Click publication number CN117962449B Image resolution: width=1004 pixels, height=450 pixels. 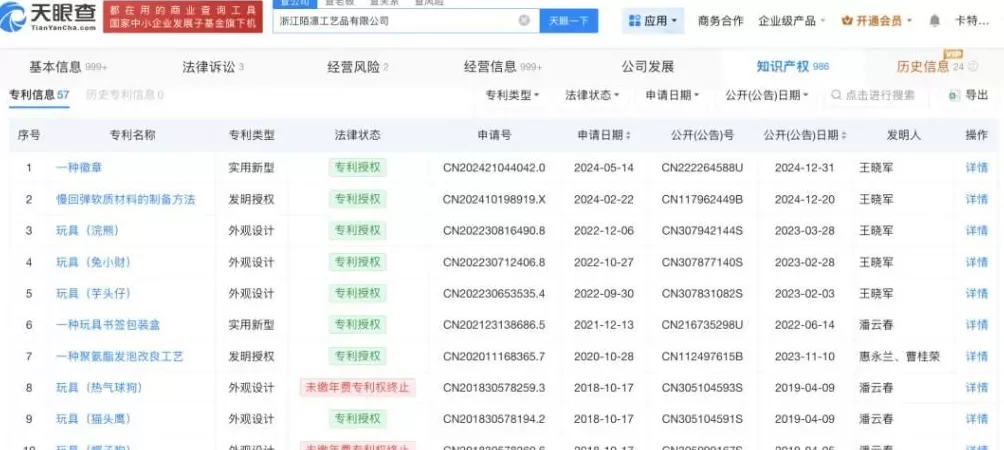point(702,199)
